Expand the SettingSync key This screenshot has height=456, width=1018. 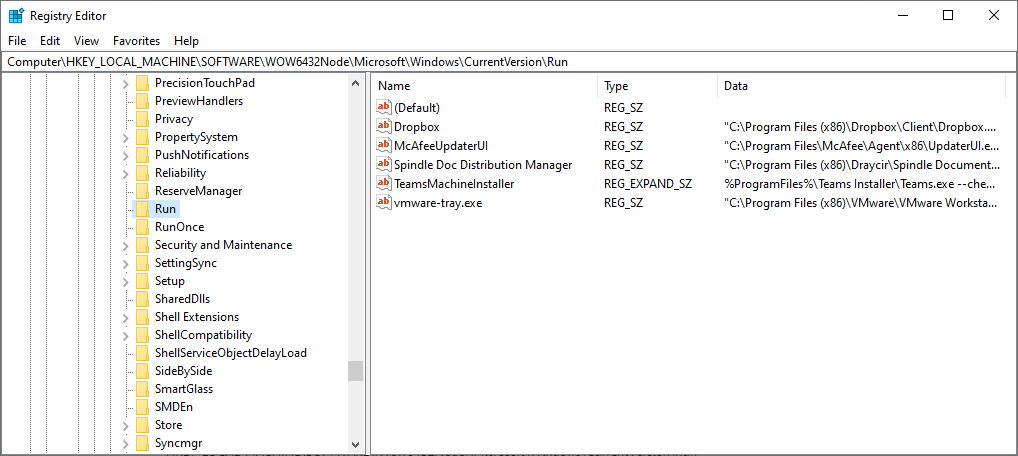coord(126,263)
